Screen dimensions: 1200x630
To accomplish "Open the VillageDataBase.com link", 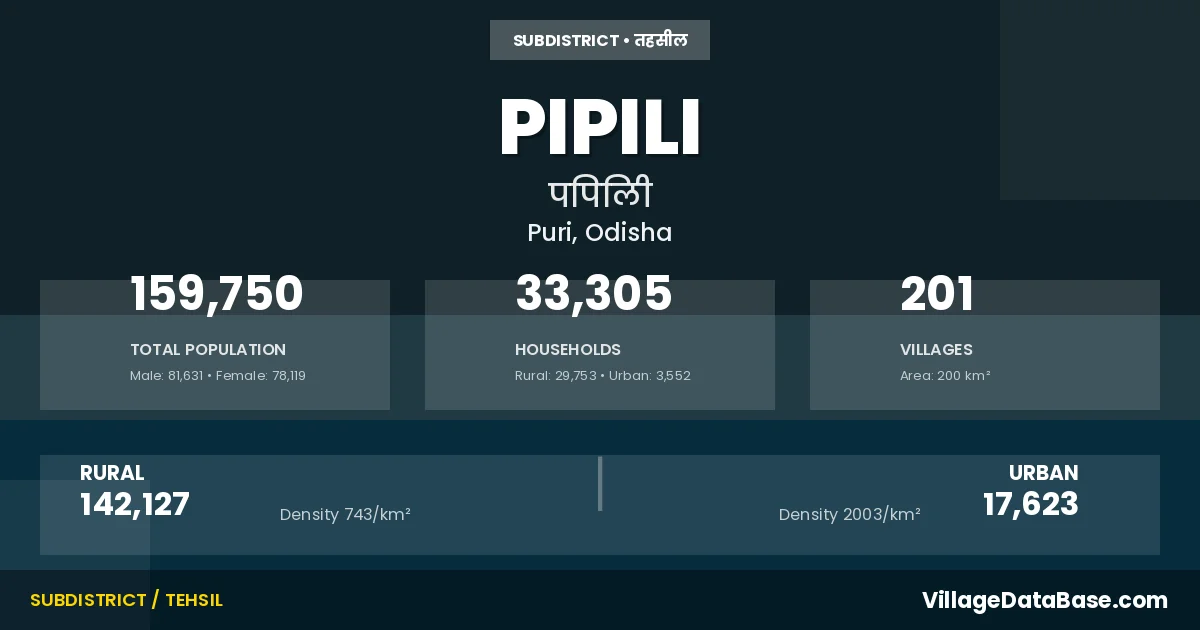I will [x=1045, y=600].
